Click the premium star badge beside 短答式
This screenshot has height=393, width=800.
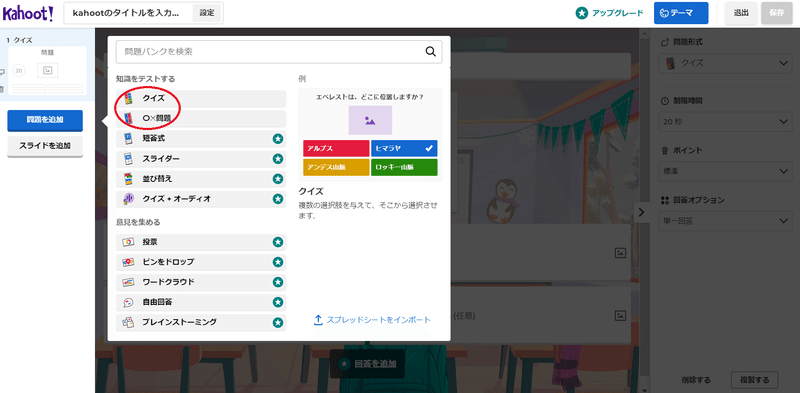pos(278,138)
